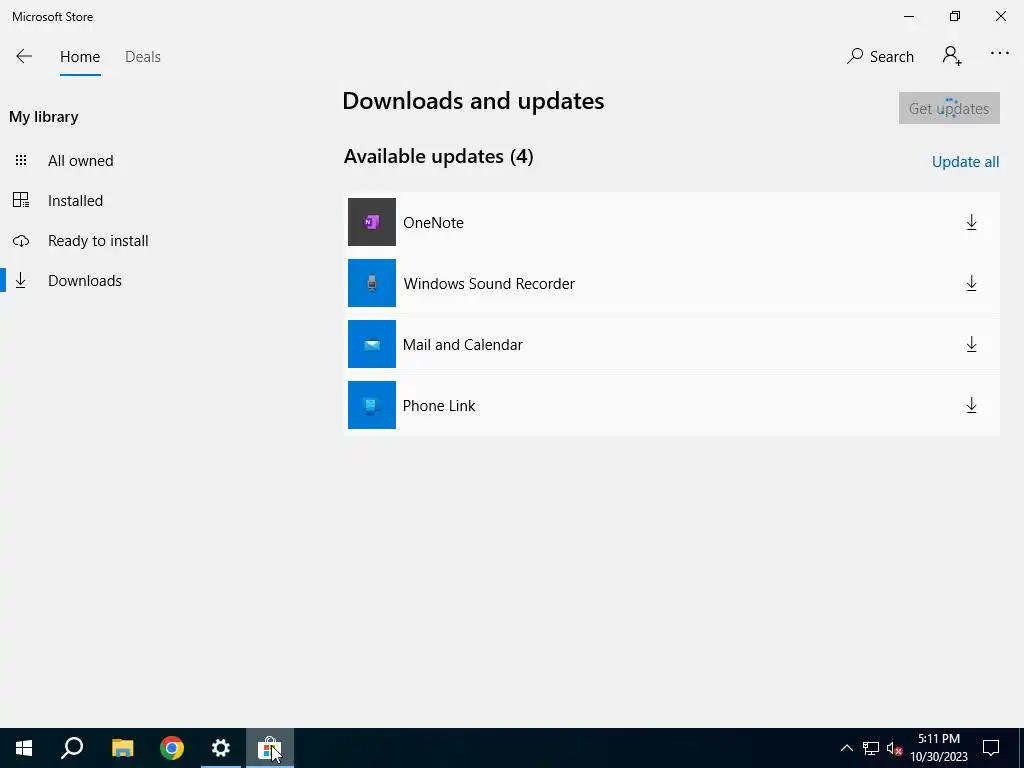
Task: Restore down the Microsoft Store window
Action: click(955, 16)
